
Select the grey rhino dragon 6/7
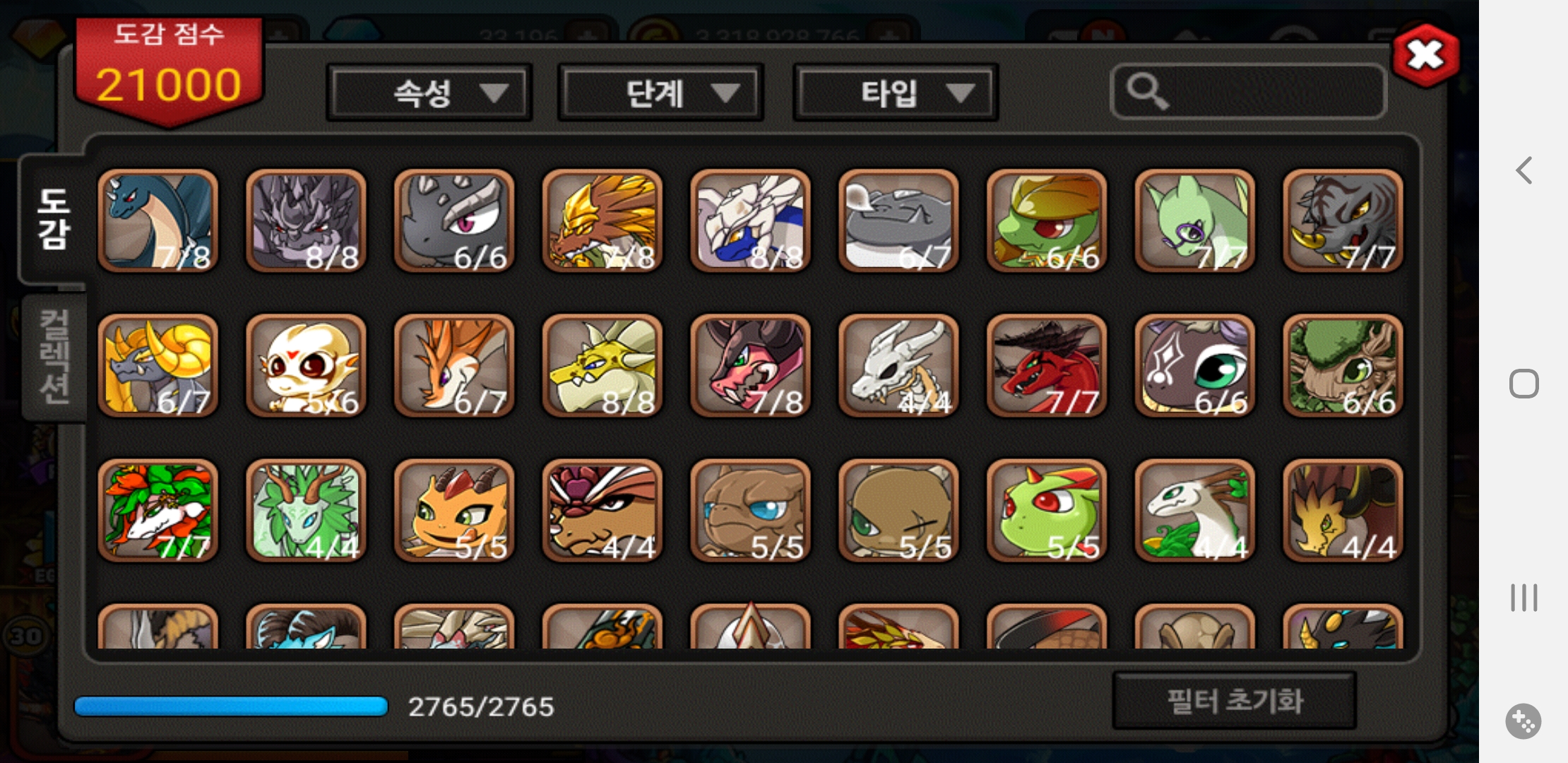click(898, 220)
